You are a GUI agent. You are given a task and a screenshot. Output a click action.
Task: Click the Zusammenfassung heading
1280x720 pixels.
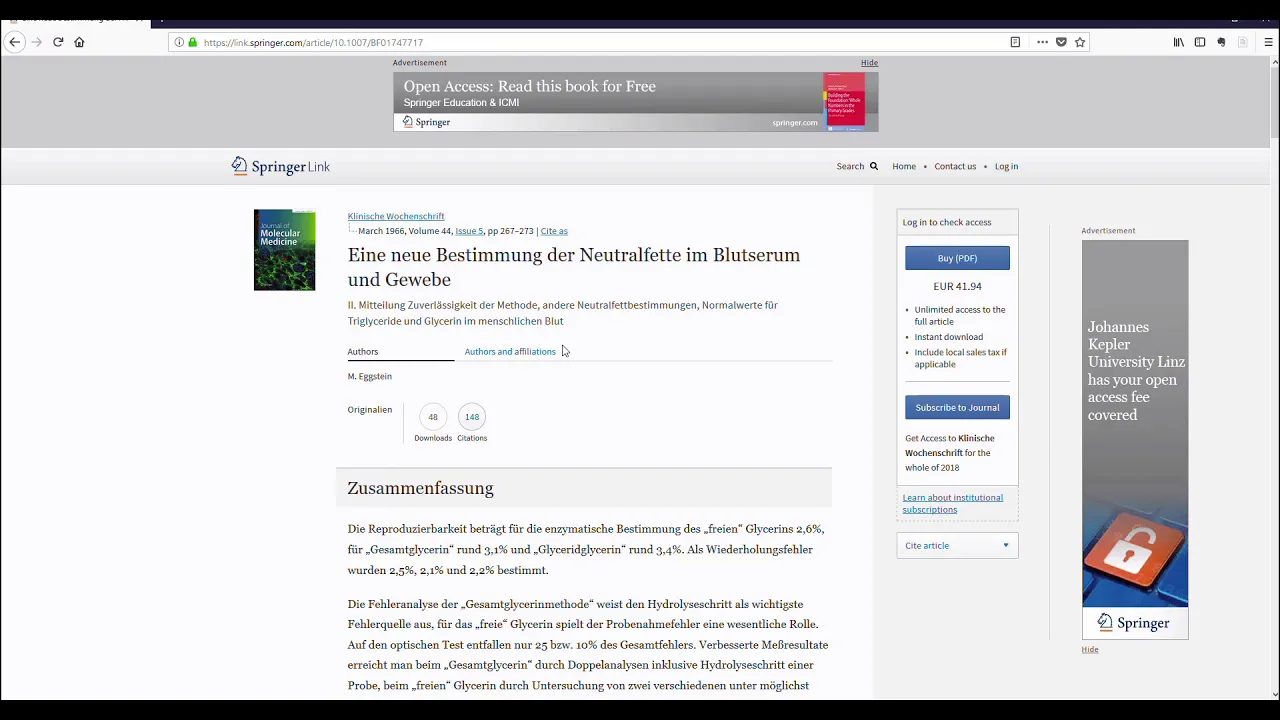[420, 488]
